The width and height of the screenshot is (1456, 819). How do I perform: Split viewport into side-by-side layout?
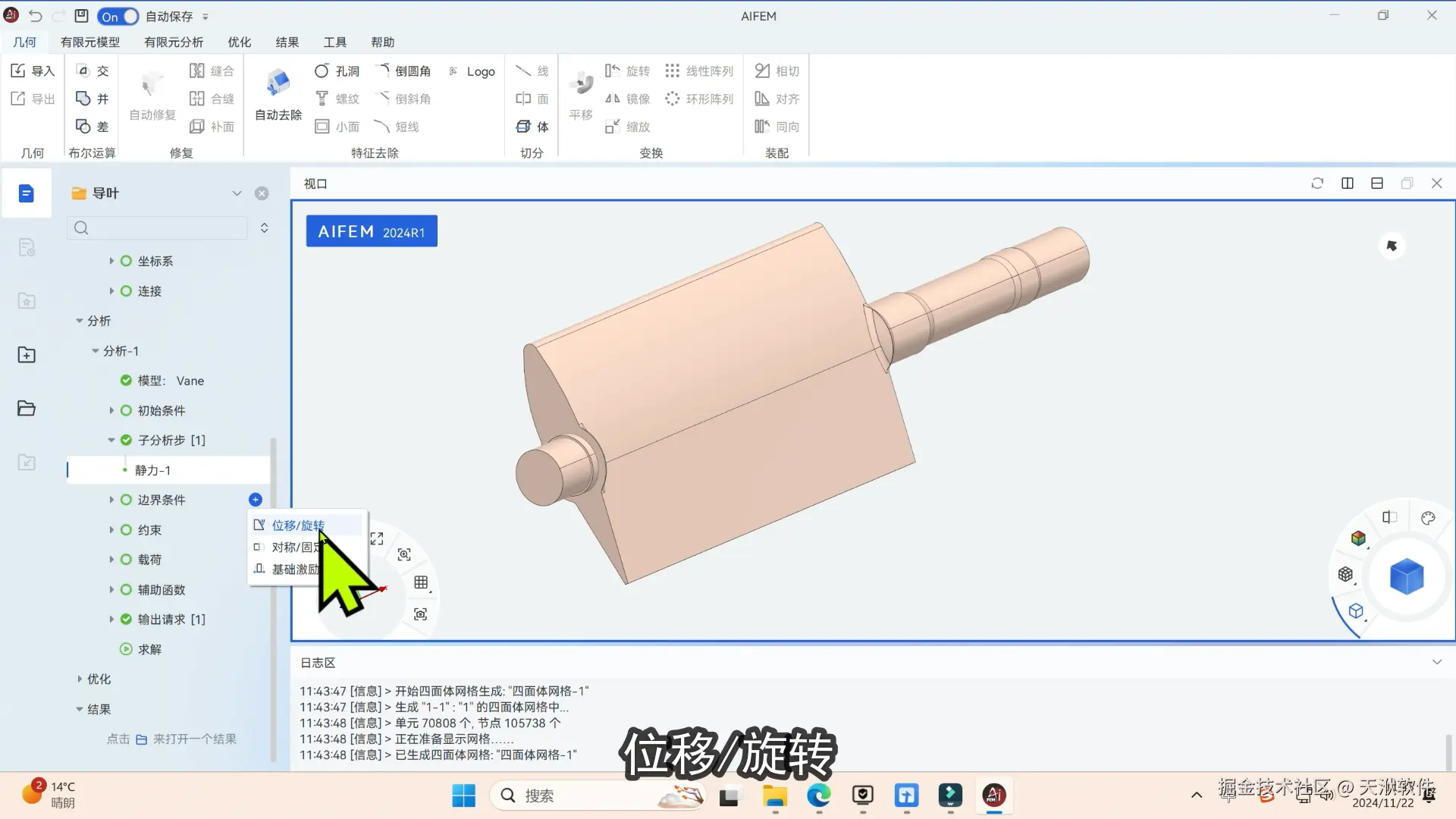[1348, 184]
